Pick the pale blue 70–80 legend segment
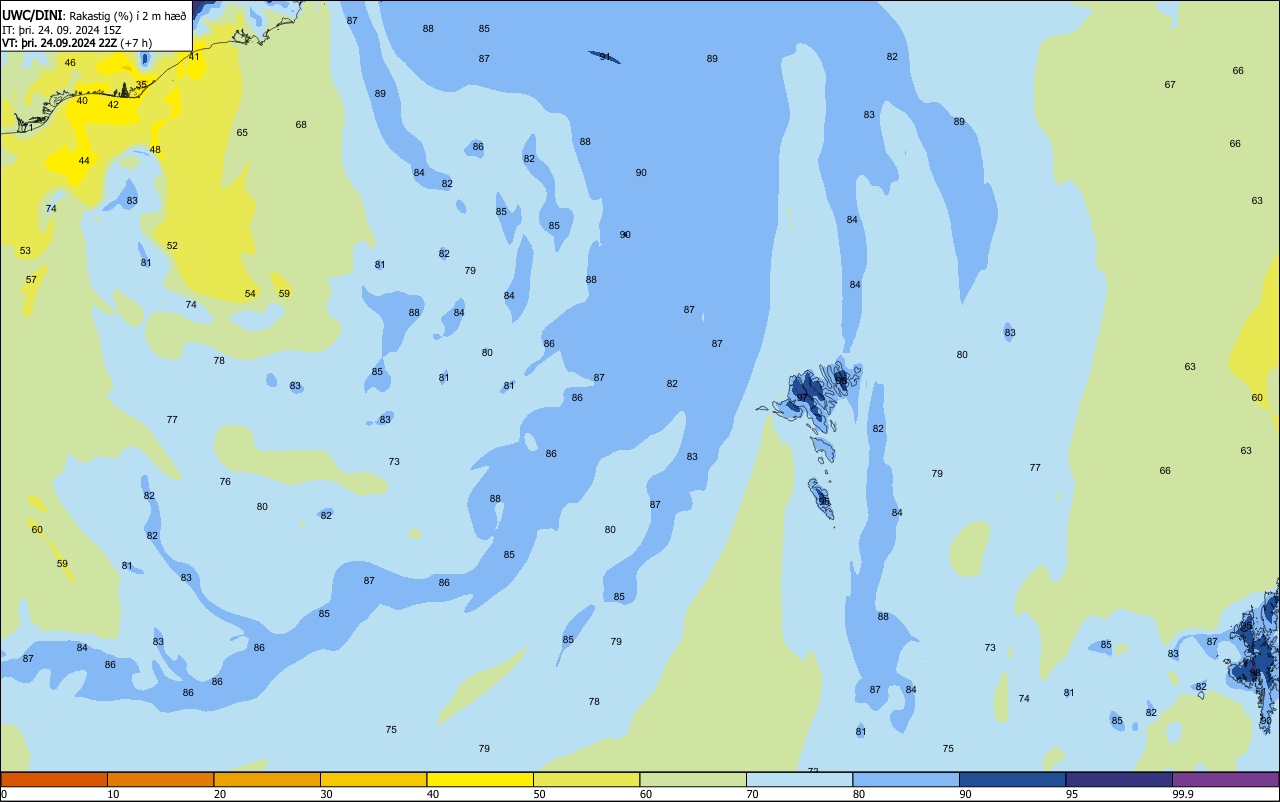The height and width of the screenshot is (802, 1280). coord(799,779)
